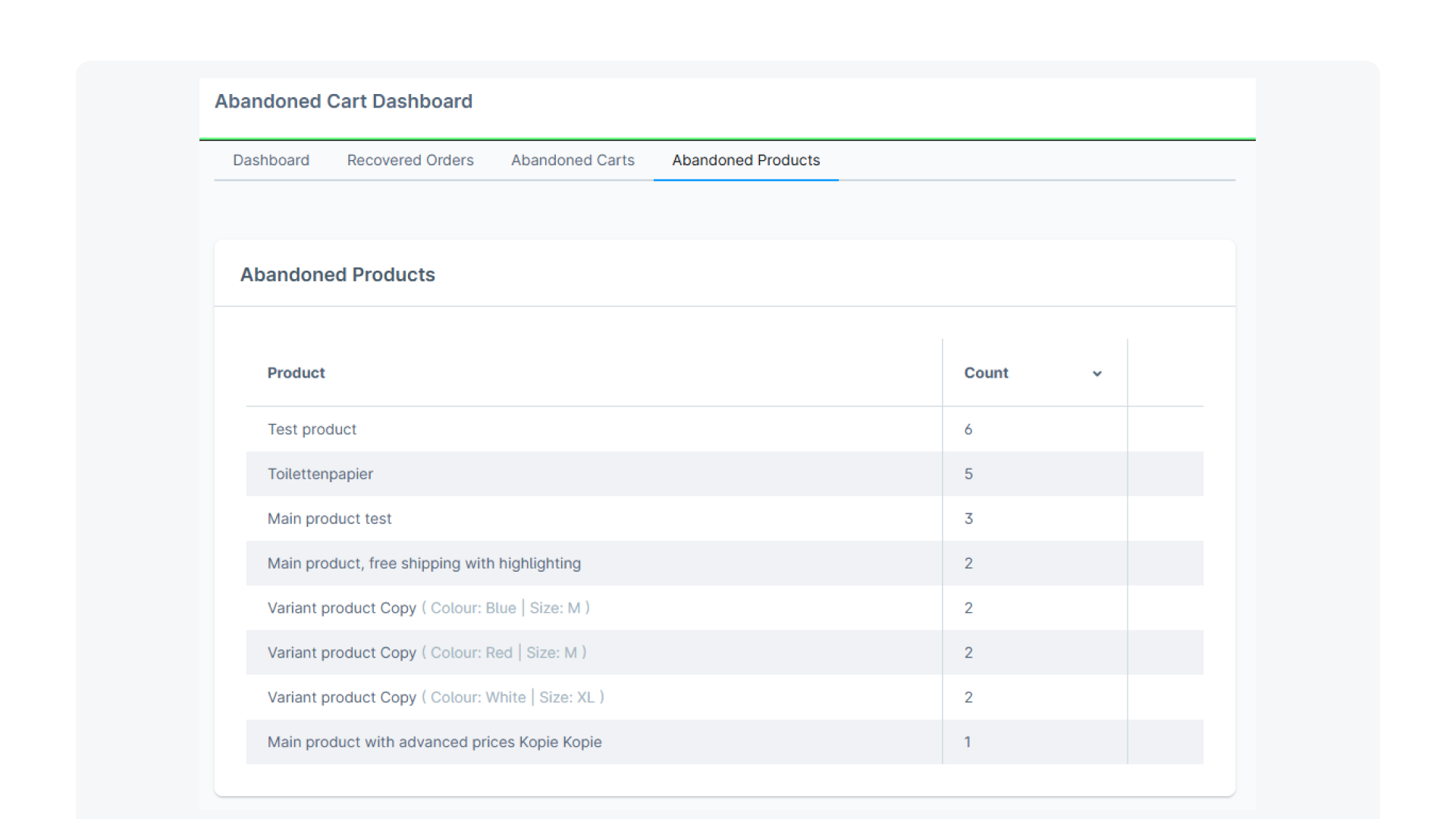The height and width of the screenshot is (819, 1456).
Task: Click the Product column header
Action: [x=296, y=373]
